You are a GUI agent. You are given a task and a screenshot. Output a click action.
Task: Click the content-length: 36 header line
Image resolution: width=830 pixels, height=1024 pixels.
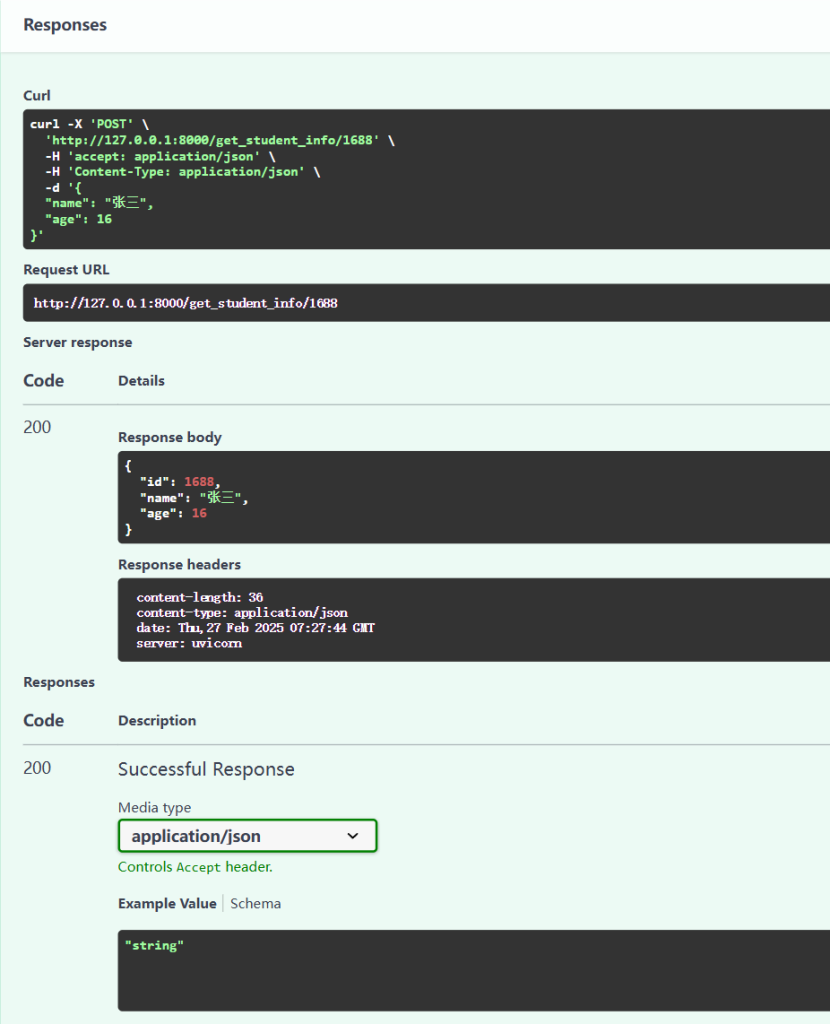(199, 597)
